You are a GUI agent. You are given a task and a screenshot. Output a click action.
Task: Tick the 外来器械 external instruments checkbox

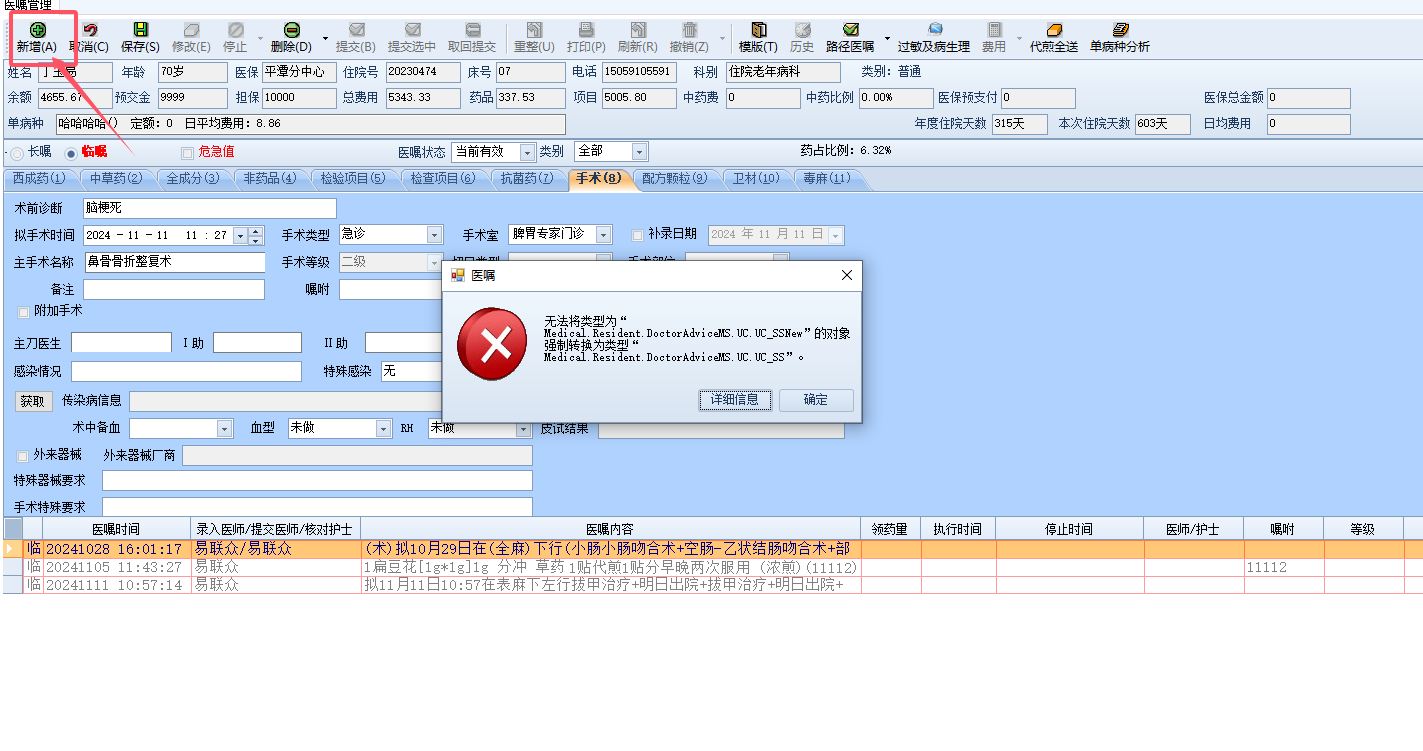pos(23,455)
